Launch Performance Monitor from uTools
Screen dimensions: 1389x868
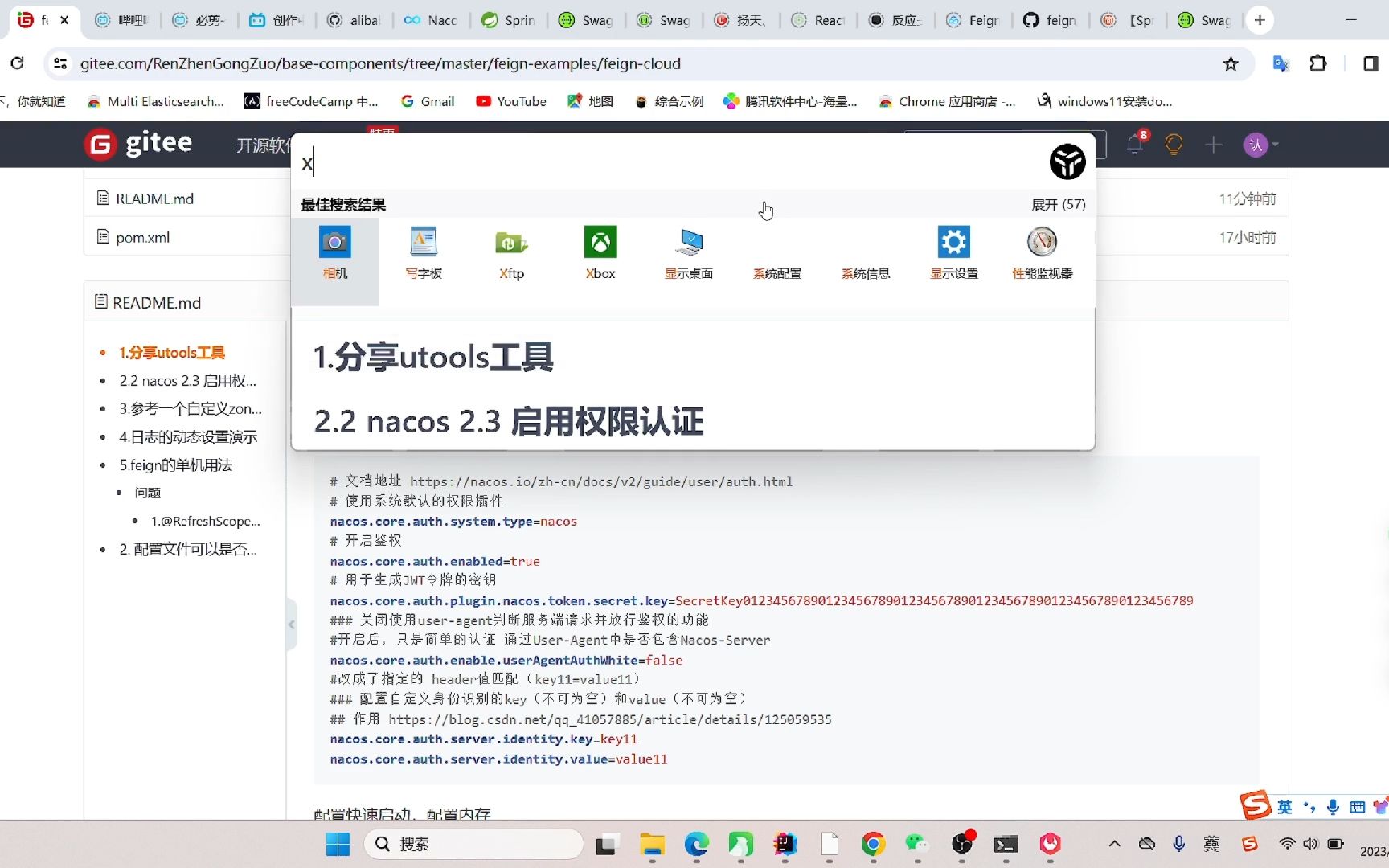pos(1042,253)
